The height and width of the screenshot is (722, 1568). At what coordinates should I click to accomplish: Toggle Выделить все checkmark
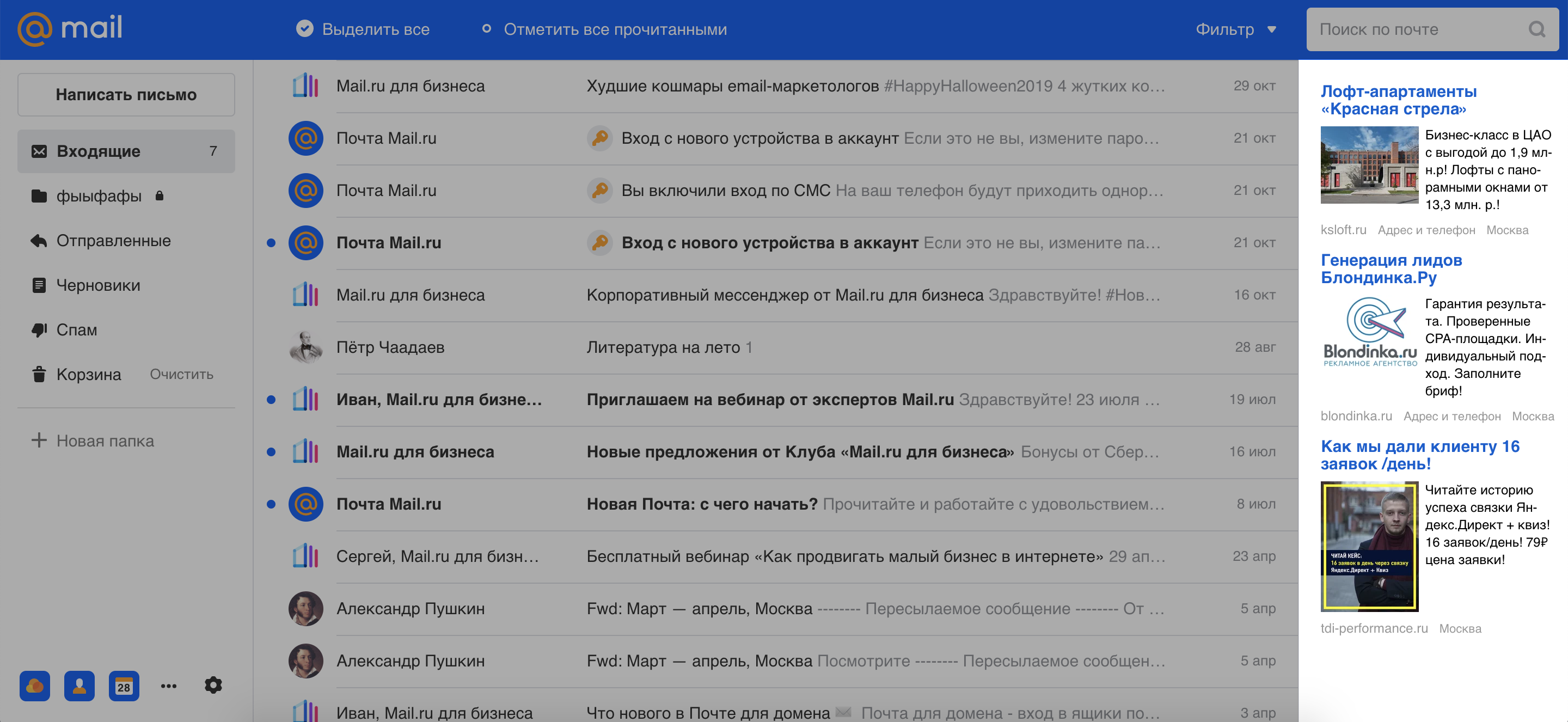click(304, 29)
